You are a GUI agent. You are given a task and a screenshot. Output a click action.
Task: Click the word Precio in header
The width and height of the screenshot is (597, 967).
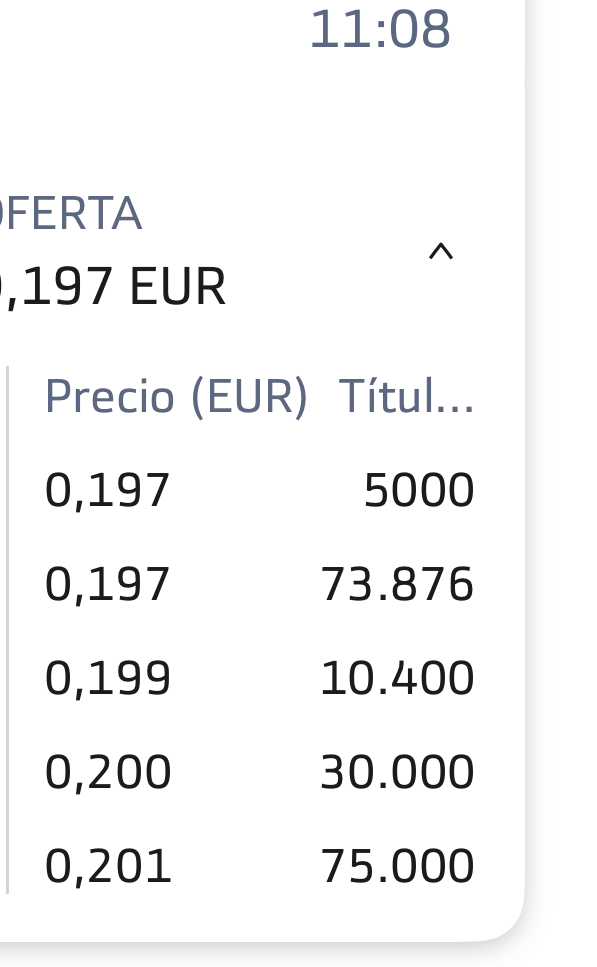point(110,396)
